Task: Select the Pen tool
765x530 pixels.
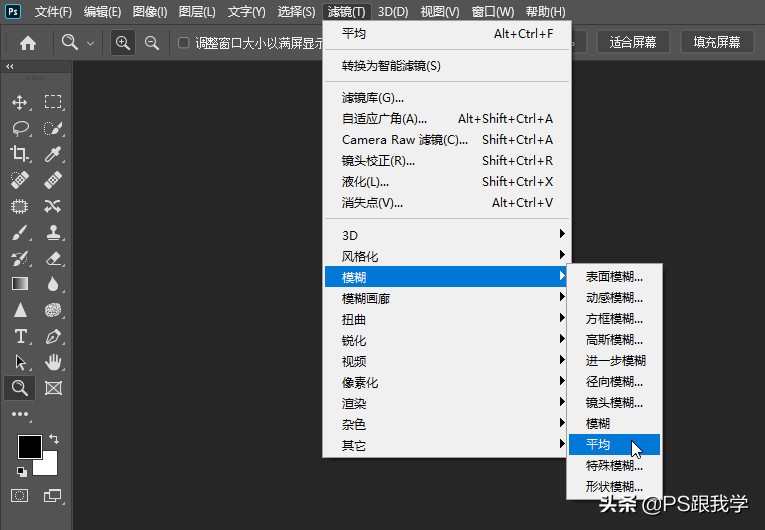Action: tap(53, 336)
